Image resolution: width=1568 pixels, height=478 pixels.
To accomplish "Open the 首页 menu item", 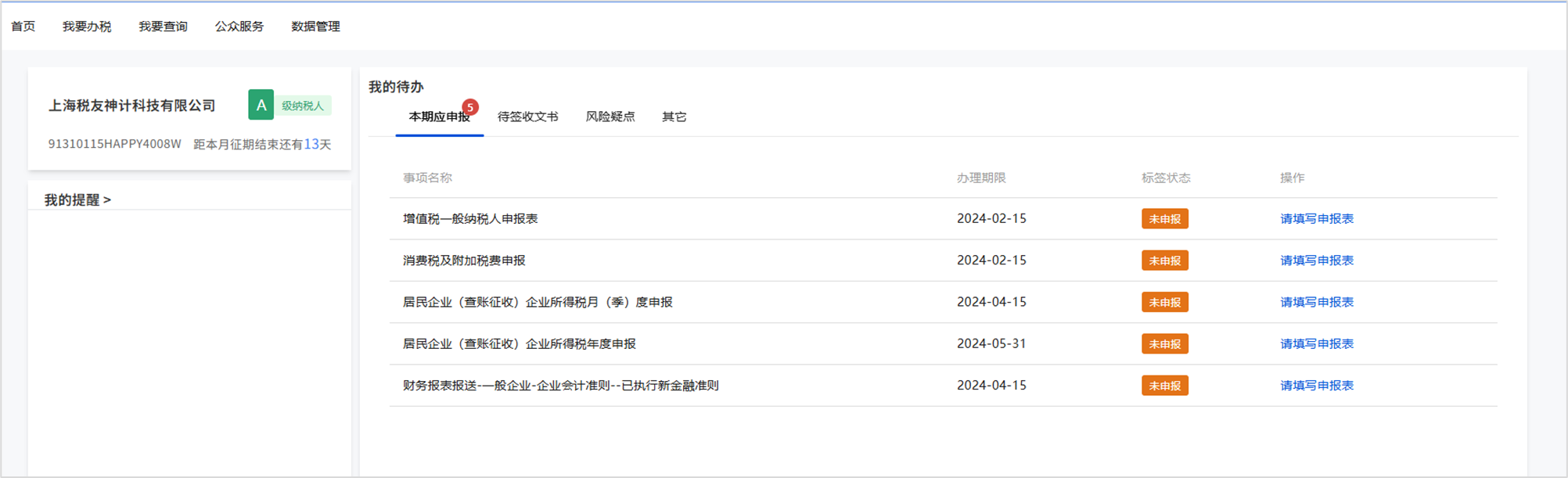I will (x=23, y=27).
